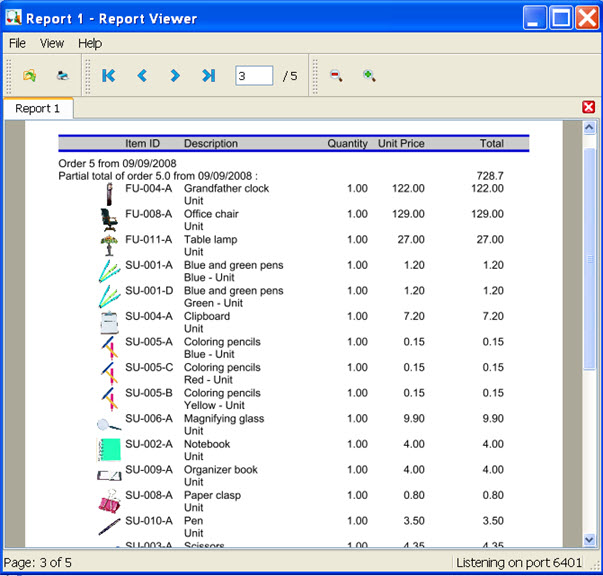
Task: Open the File menu
Action: (x=17, y=43)
